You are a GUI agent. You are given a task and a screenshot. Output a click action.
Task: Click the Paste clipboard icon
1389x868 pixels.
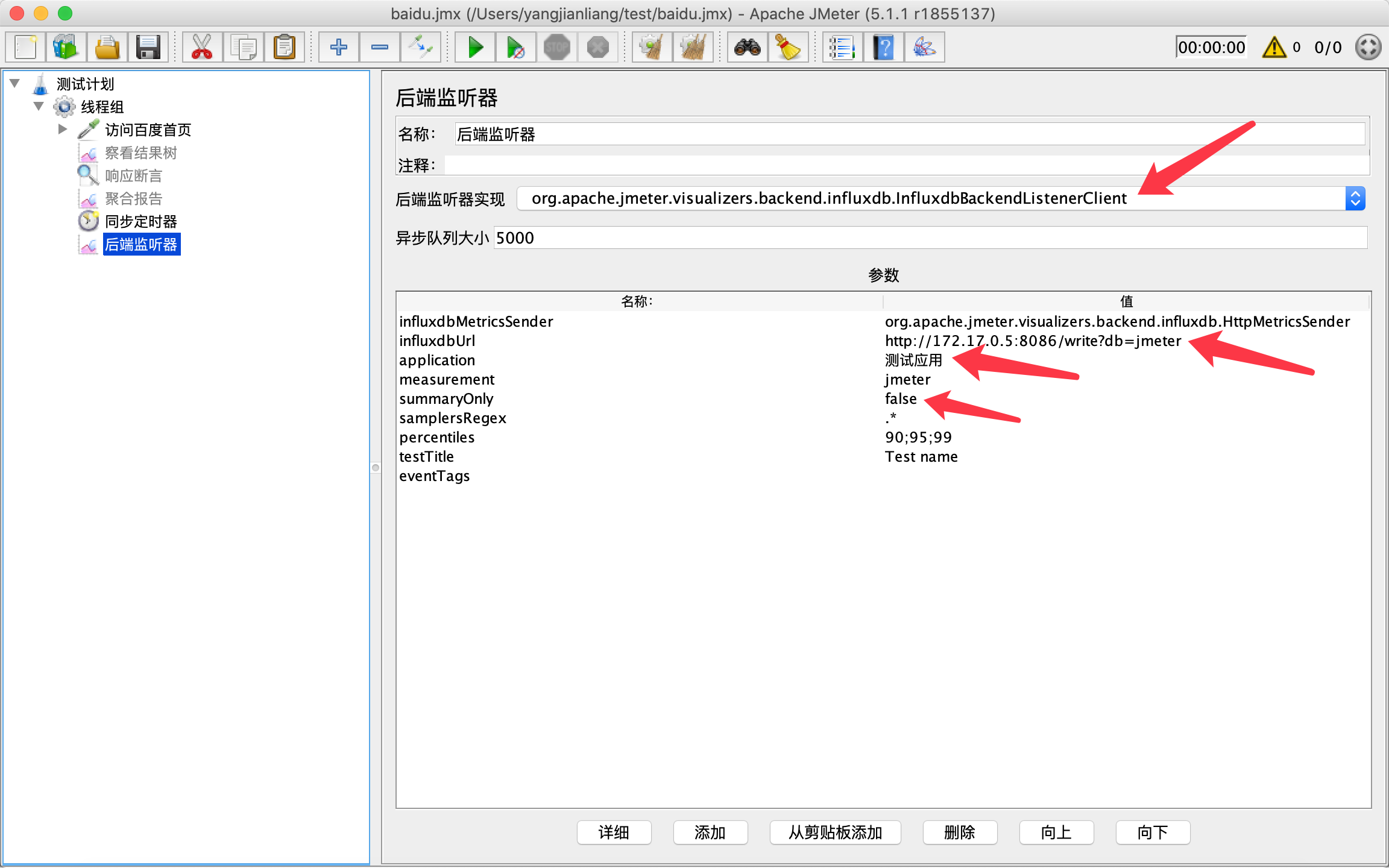click(284, 47)
